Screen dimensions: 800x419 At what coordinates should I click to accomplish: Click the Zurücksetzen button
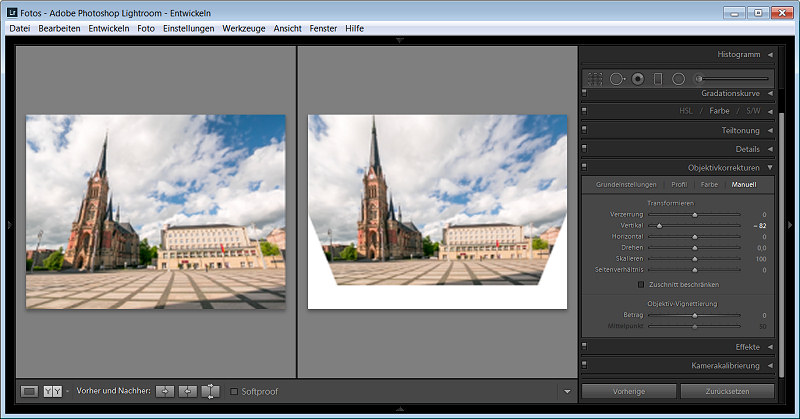pyautogui.click(x=727, y=391)
